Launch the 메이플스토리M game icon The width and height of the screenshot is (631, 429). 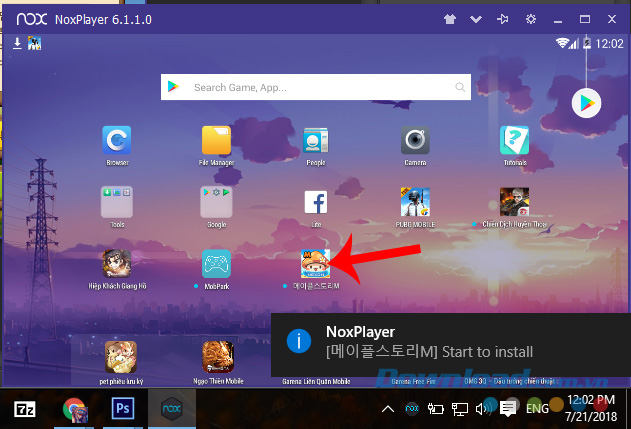coord(316,264)
